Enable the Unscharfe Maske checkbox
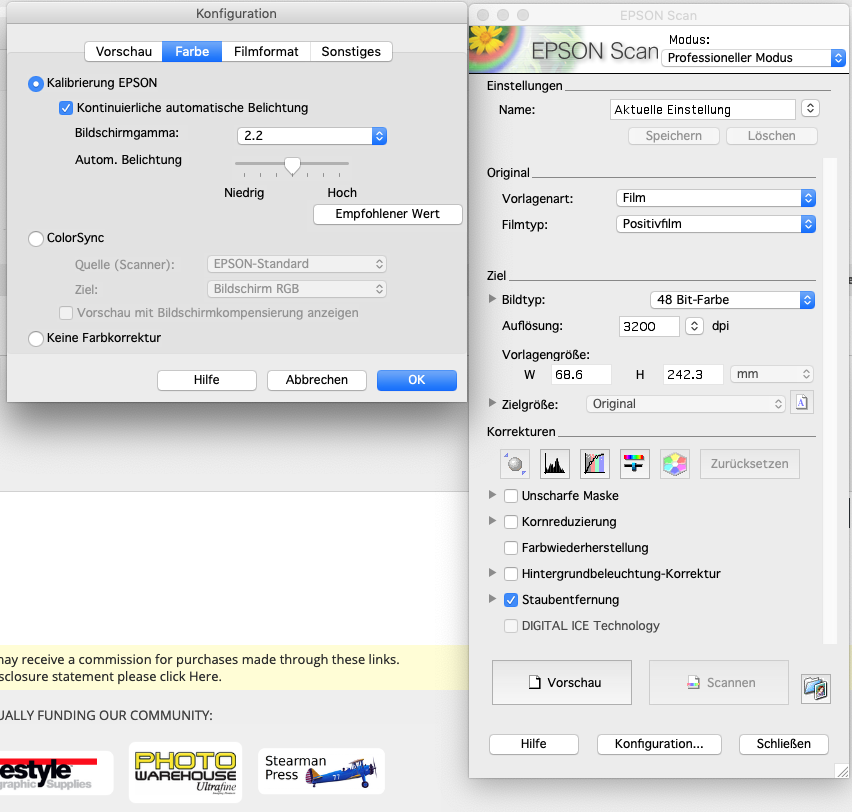Screen dimensions: 852x812 (x=511, y=496)
